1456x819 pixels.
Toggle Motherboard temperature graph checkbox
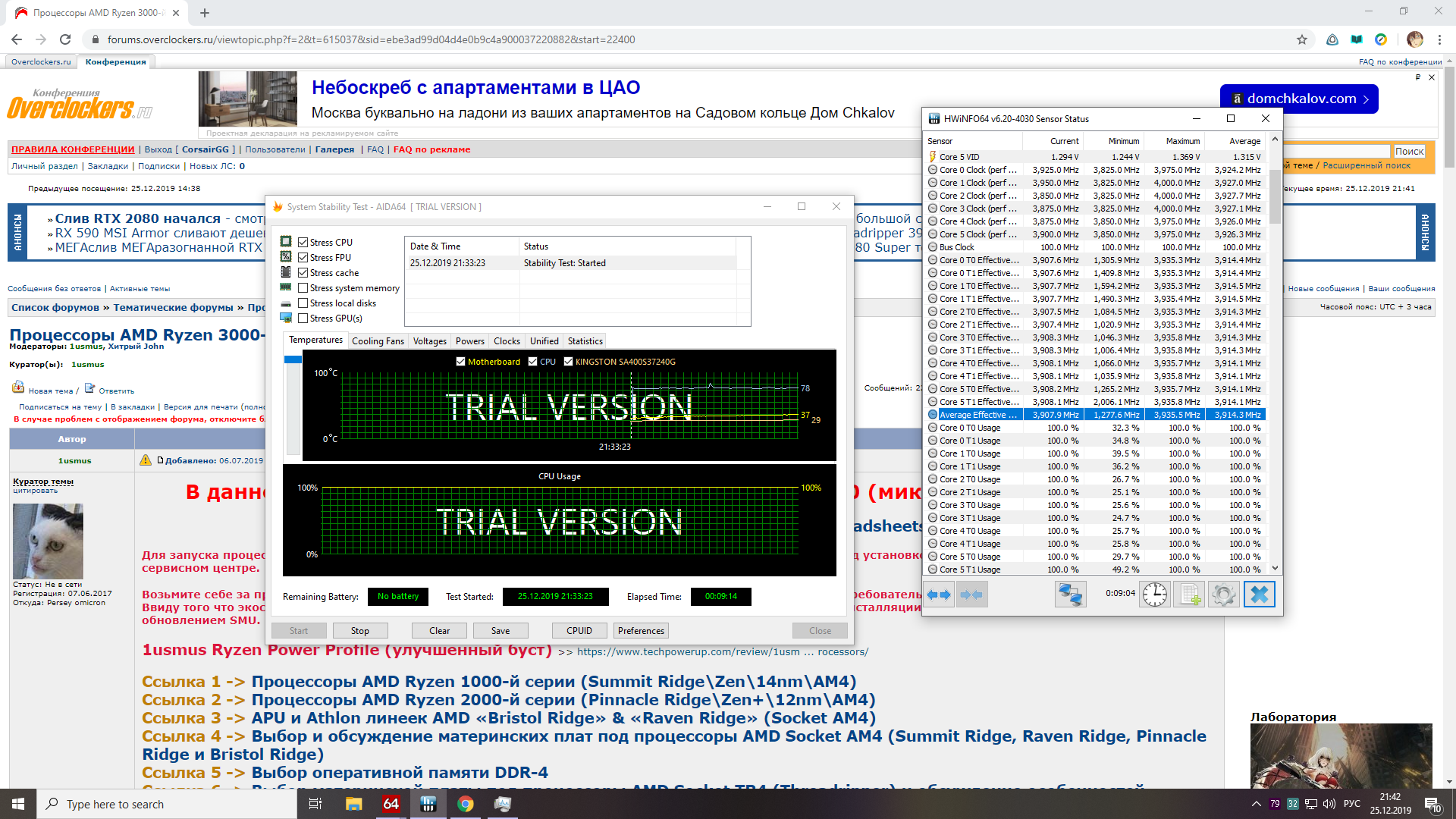coord(460,362)
